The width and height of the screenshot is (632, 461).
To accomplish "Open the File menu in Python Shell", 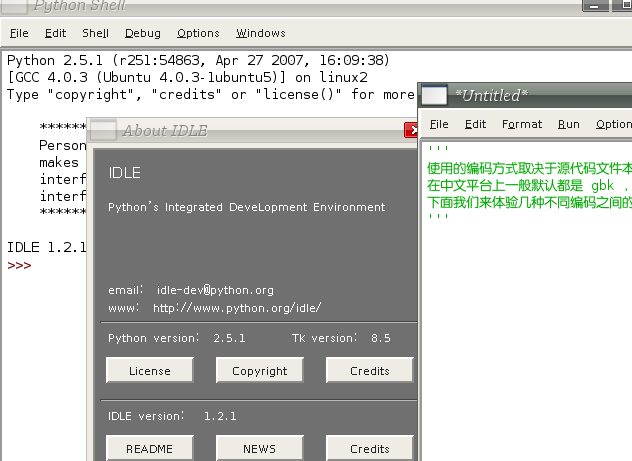I will (19, 33).
